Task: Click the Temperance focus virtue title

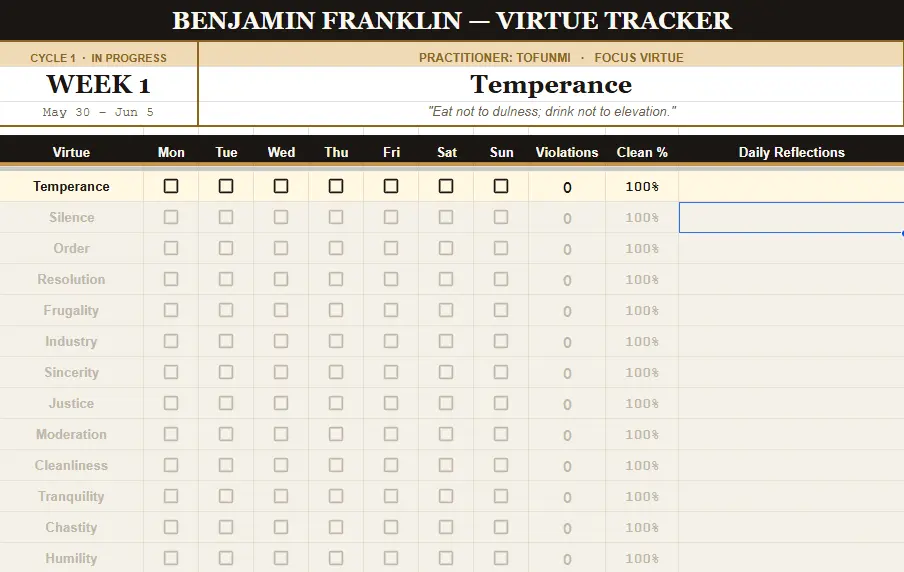Action: click(x=551, y=85)
